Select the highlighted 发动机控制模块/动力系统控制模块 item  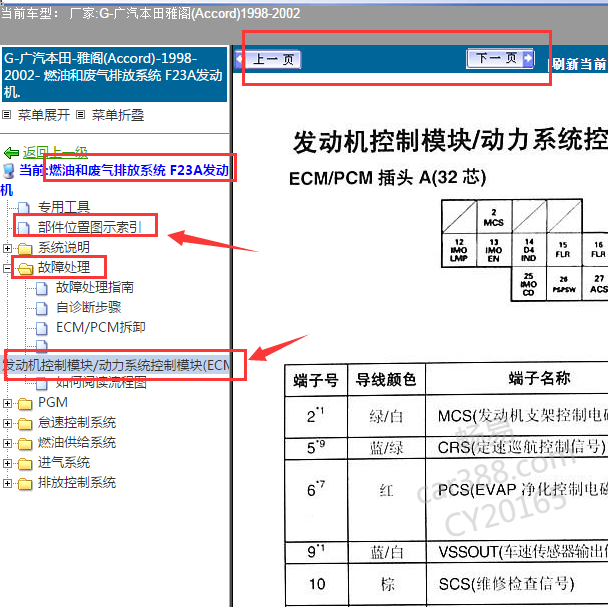coord(116,365)
